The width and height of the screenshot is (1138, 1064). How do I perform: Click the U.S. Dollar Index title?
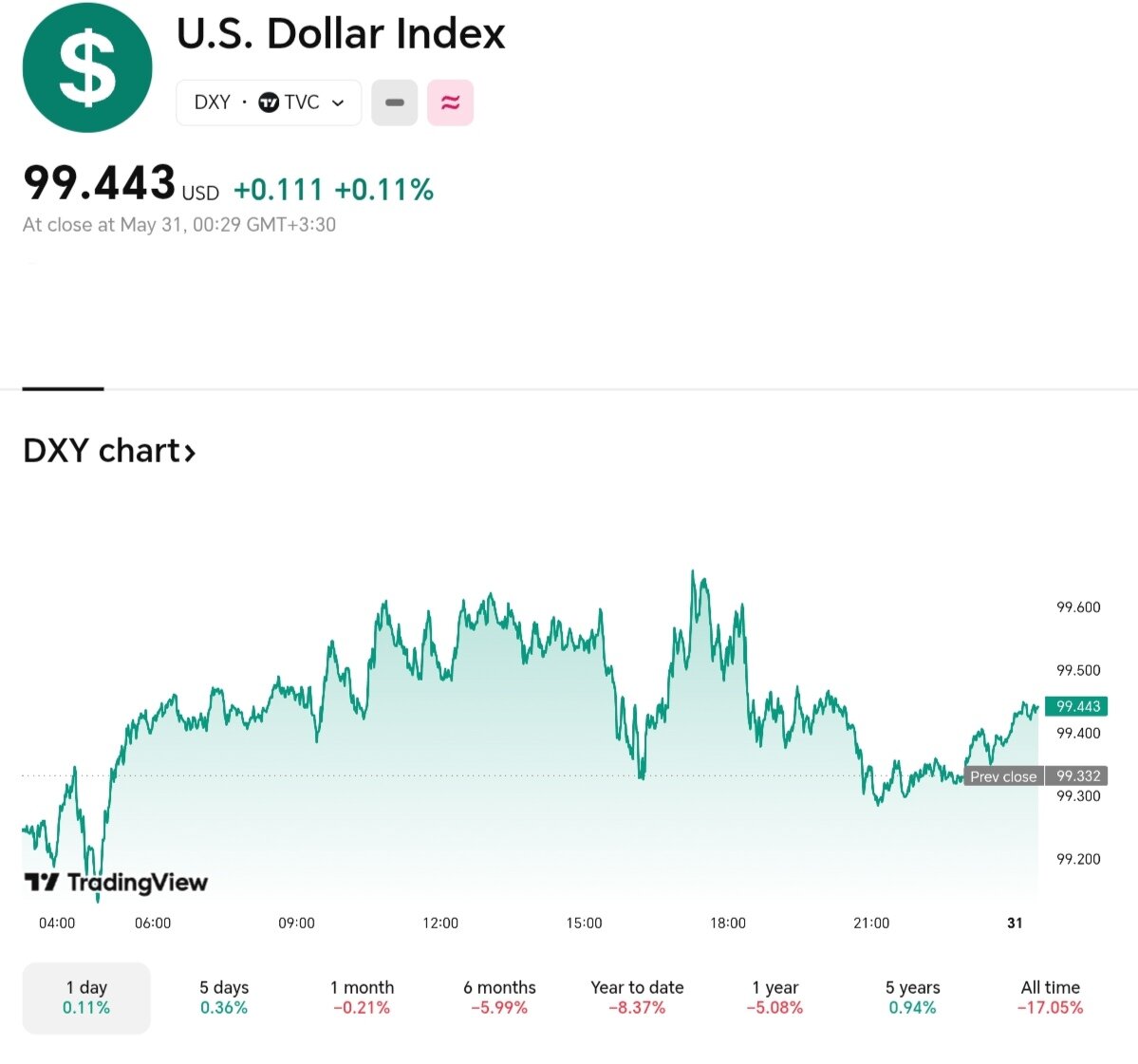point(341,34)
